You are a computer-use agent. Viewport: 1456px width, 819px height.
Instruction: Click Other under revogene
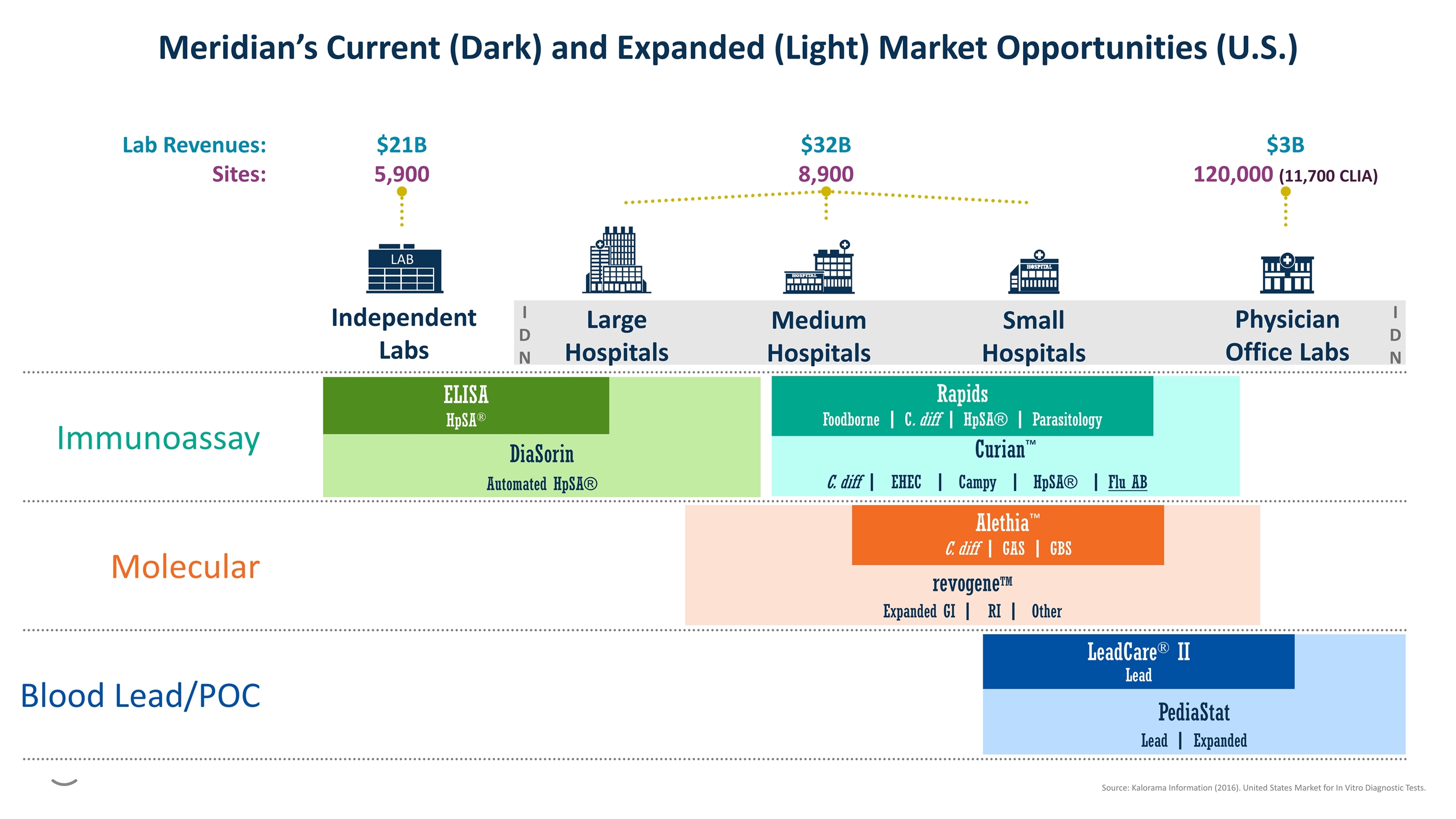pos(1046,611)
